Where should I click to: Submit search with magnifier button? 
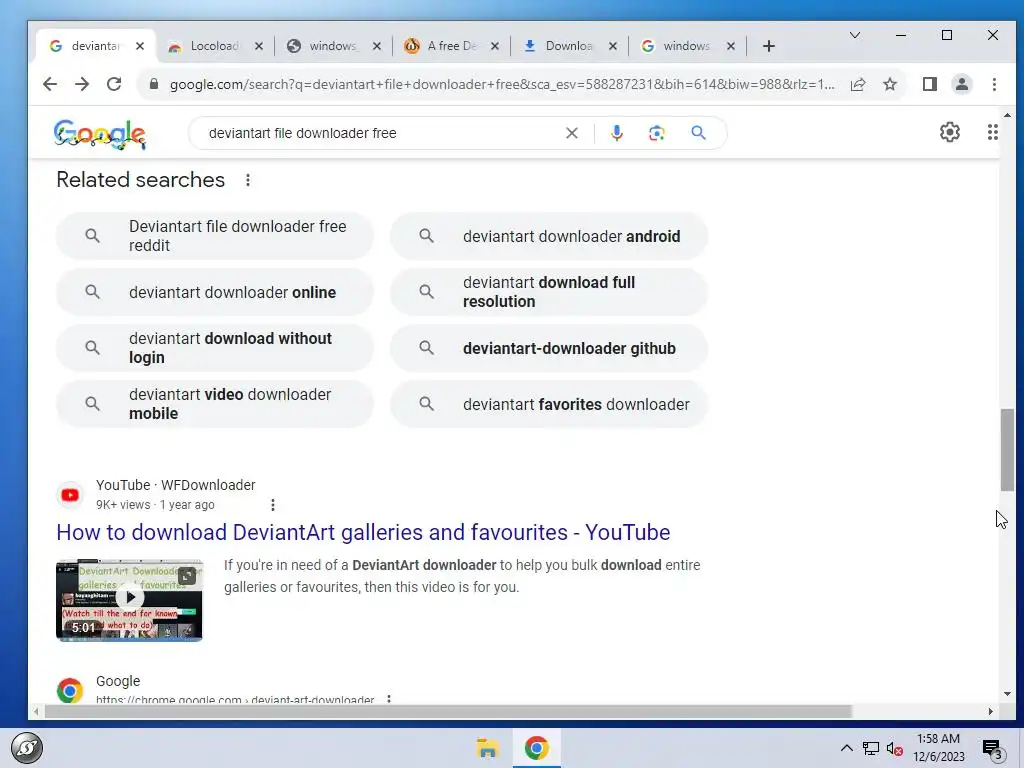tap(698, 133)
